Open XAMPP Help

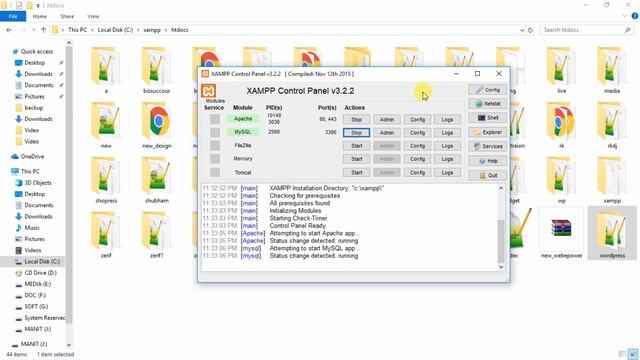[487, 161]
